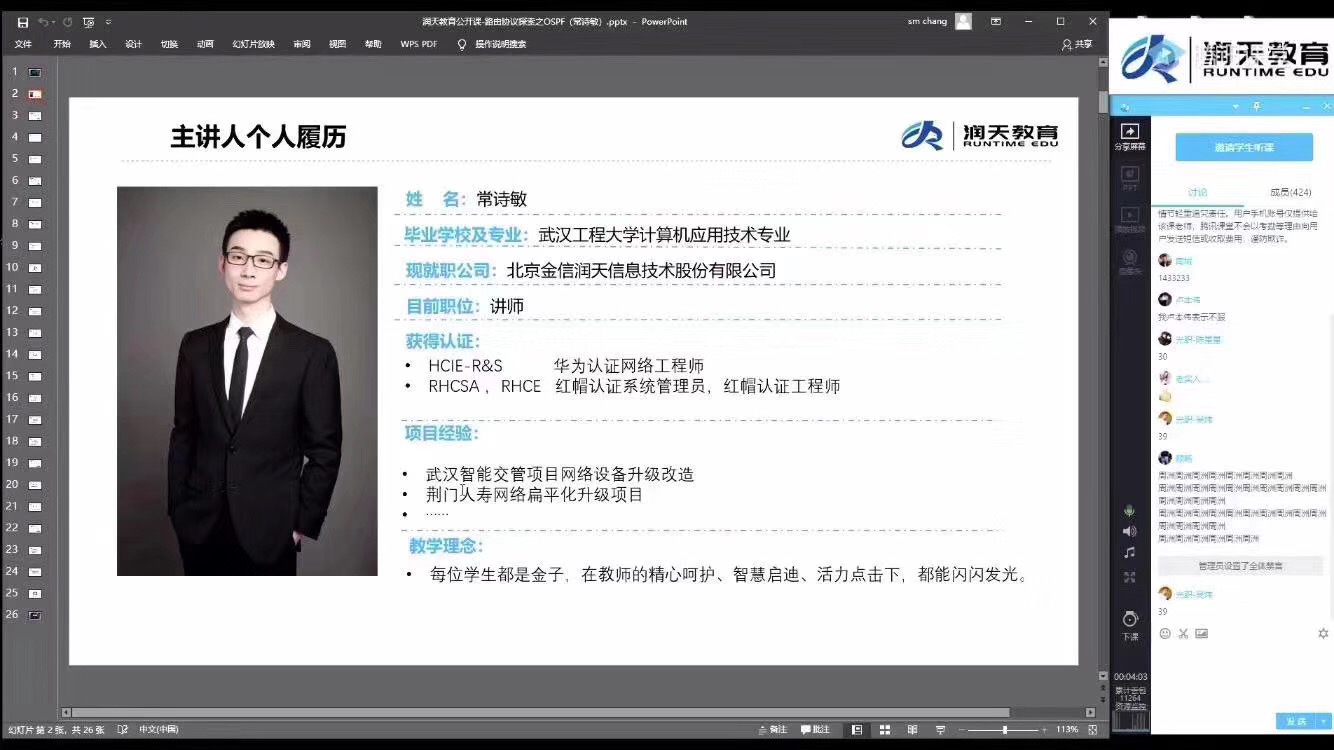Screen dimensions: 1334x750
Task: Click the 分享屏幕 share screen icon
Action: coord(1129,135)
